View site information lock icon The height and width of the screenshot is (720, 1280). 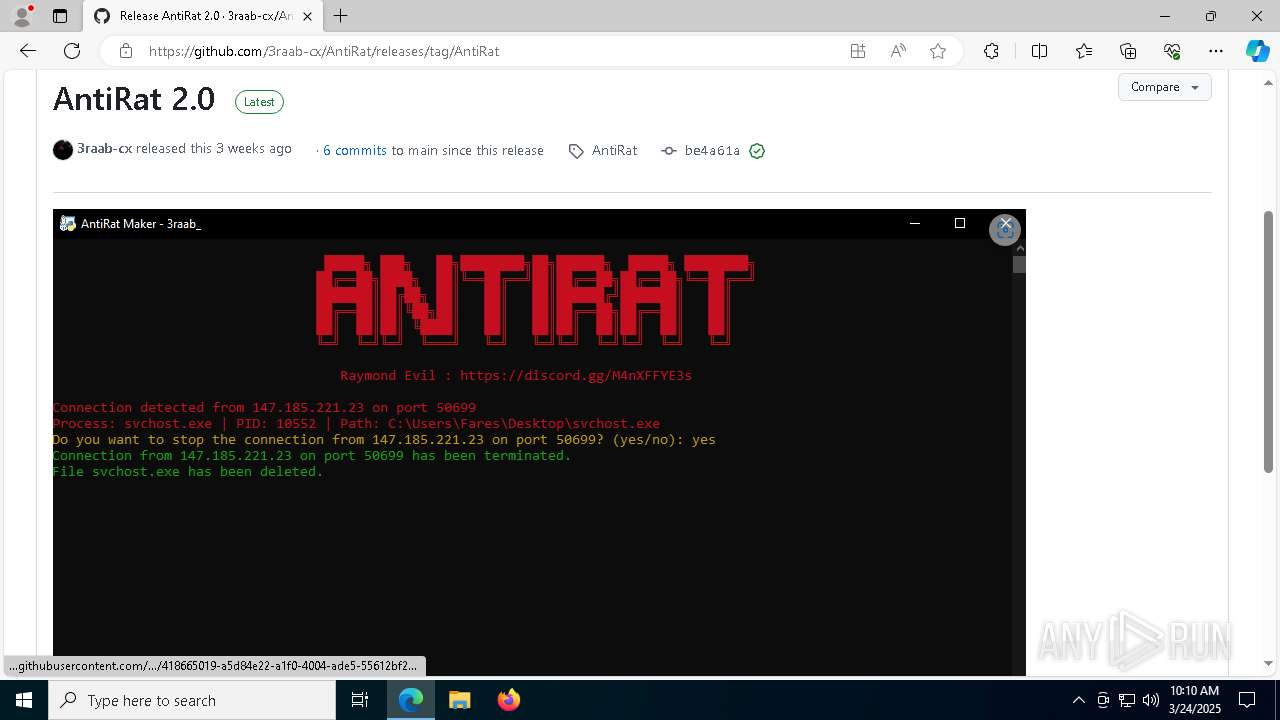(125, 51)
